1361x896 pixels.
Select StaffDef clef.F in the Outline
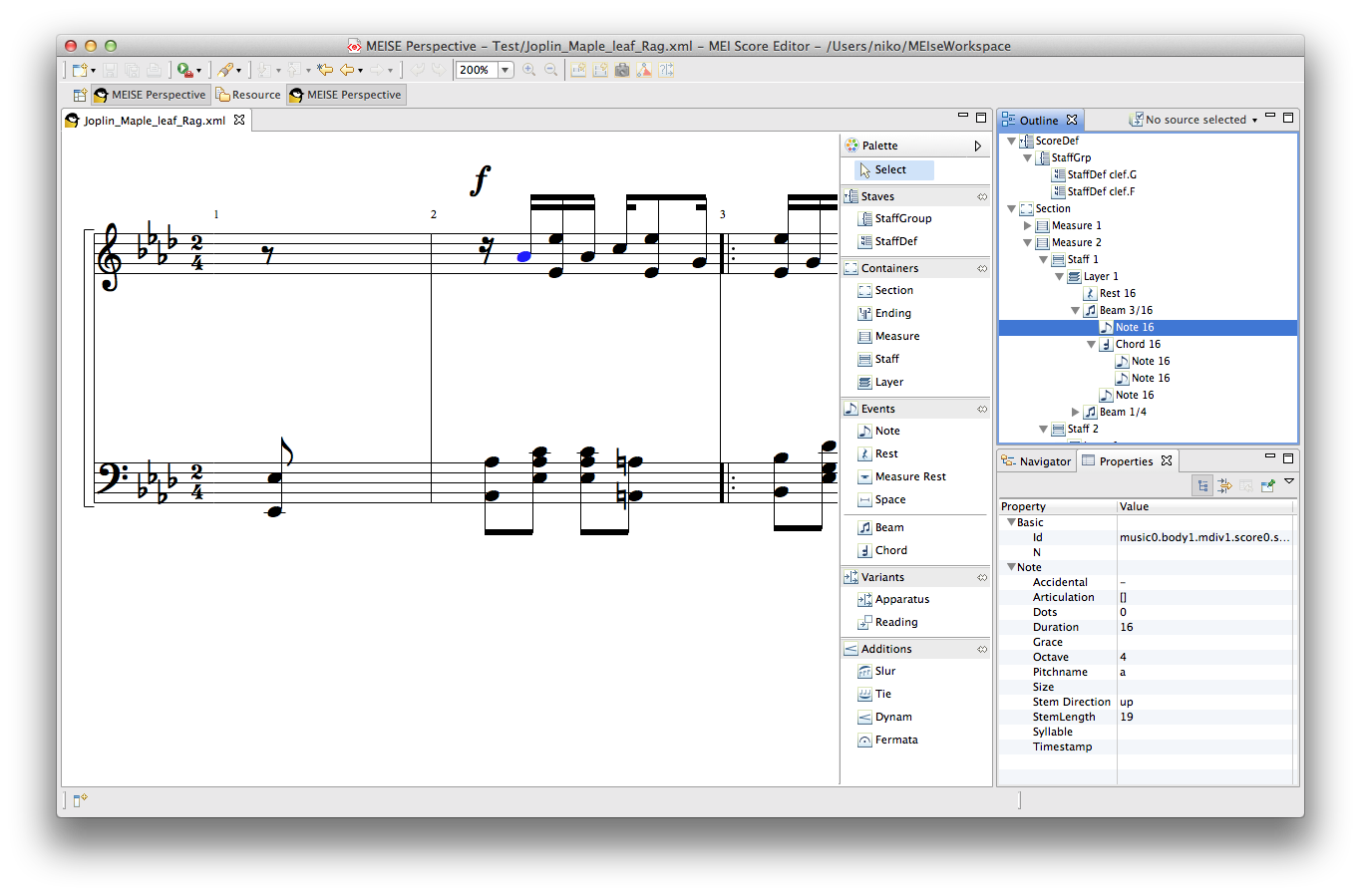[x=1100, y=191]
